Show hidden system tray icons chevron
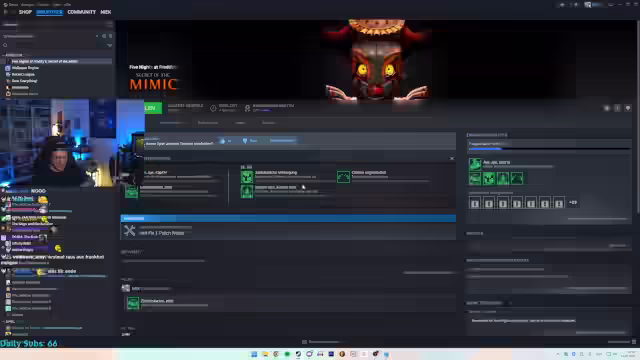This screenshot has height=360, width=640. tap(558, 354)
